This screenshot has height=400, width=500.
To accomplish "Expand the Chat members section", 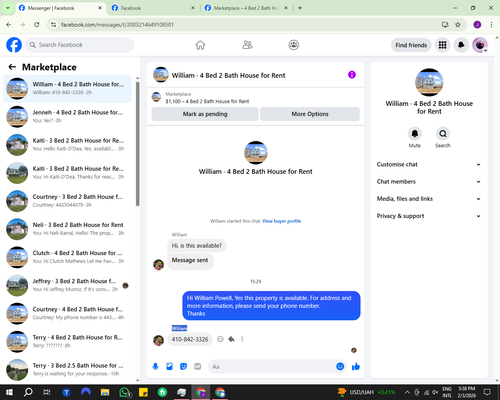I will pyautogui.click(x=429, y=182).
